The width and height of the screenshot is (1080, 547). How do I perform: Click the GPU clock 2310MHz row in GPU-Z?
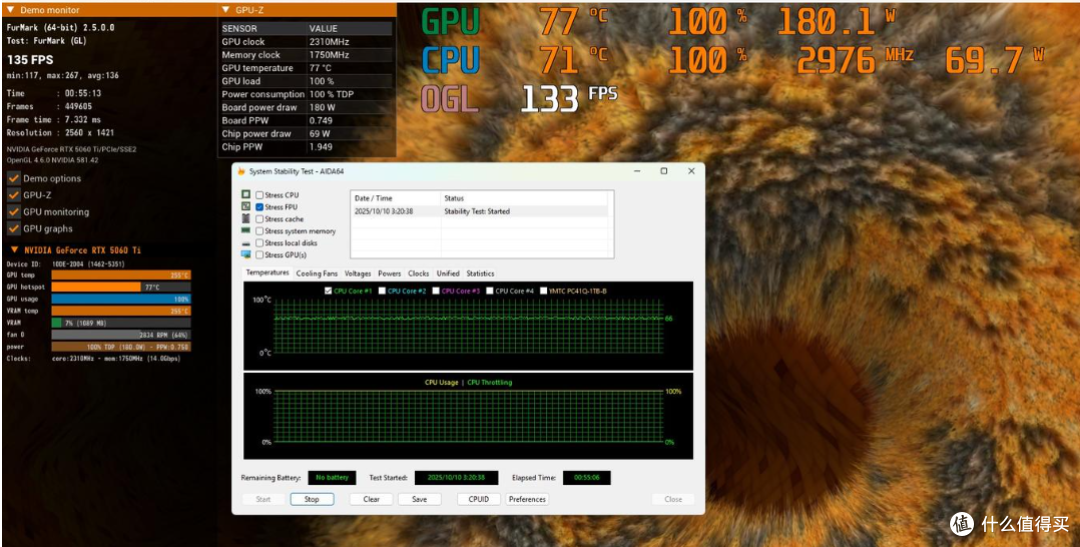[307, 41]
